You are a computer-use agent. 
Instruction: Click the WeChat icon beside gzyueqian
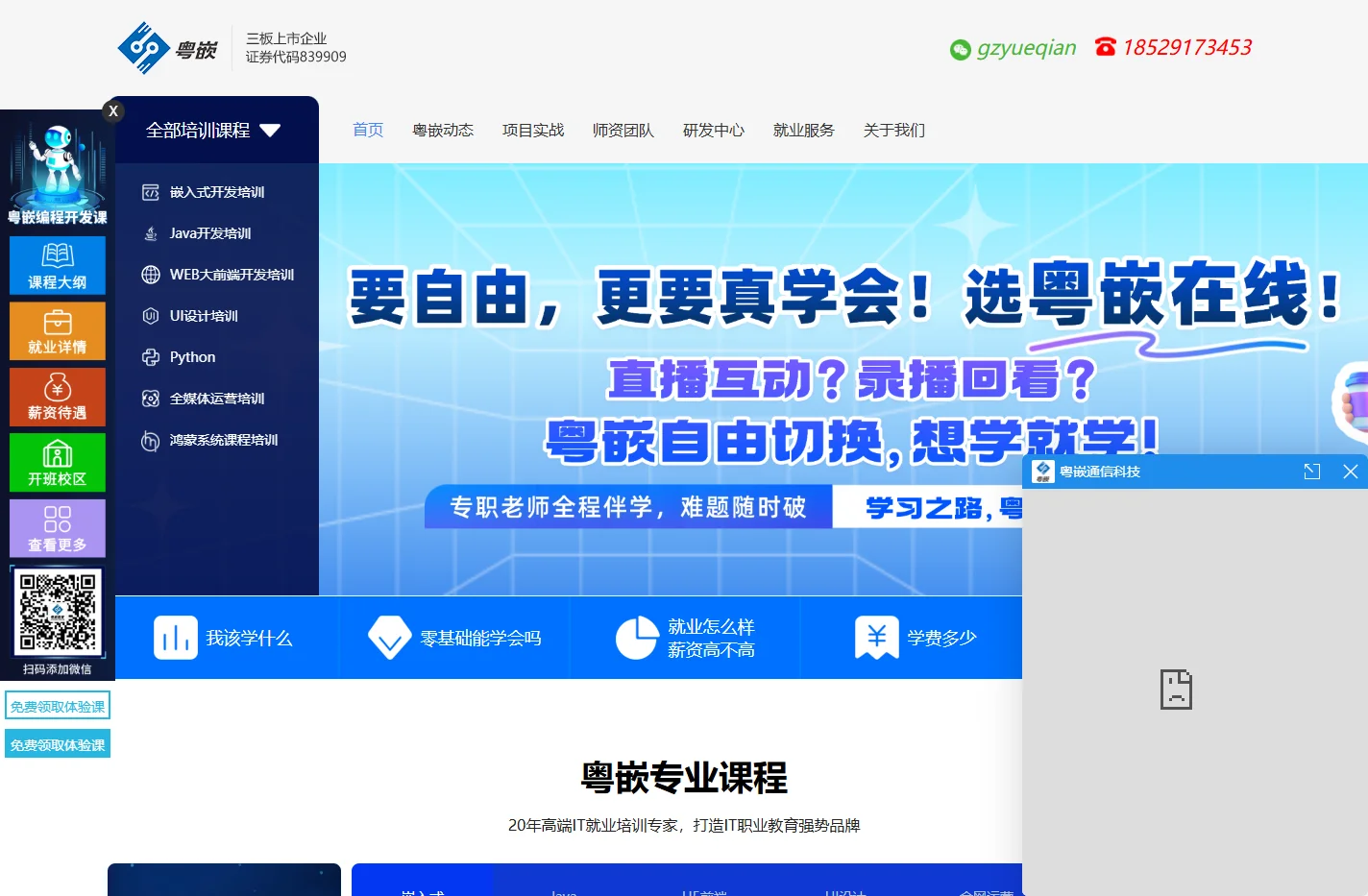coord(960,50)
